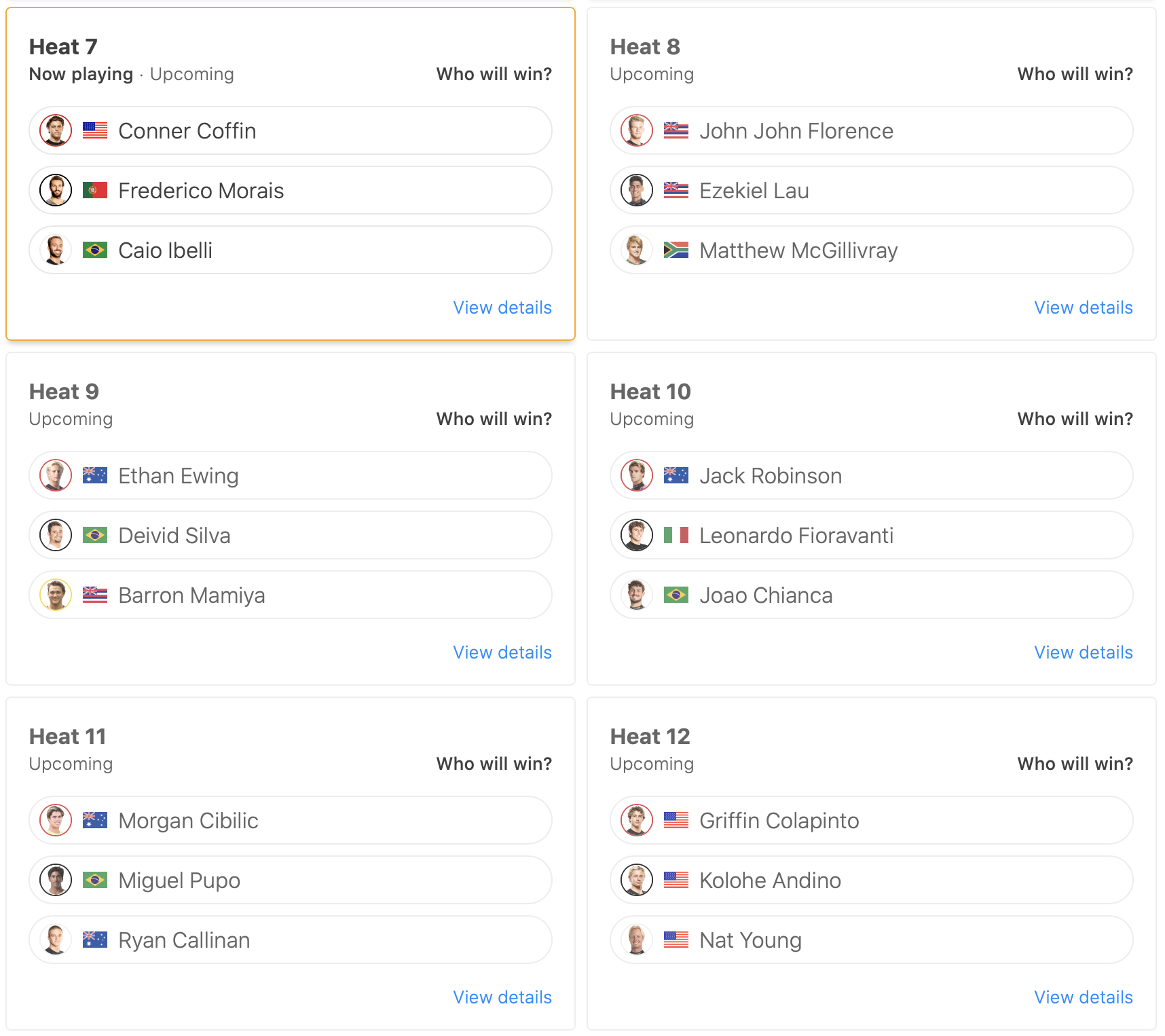The height and width of the screenshot is (1036, 1165).
Task: Click Conner Coffin's avatar photo
Action: pos(56,130)
